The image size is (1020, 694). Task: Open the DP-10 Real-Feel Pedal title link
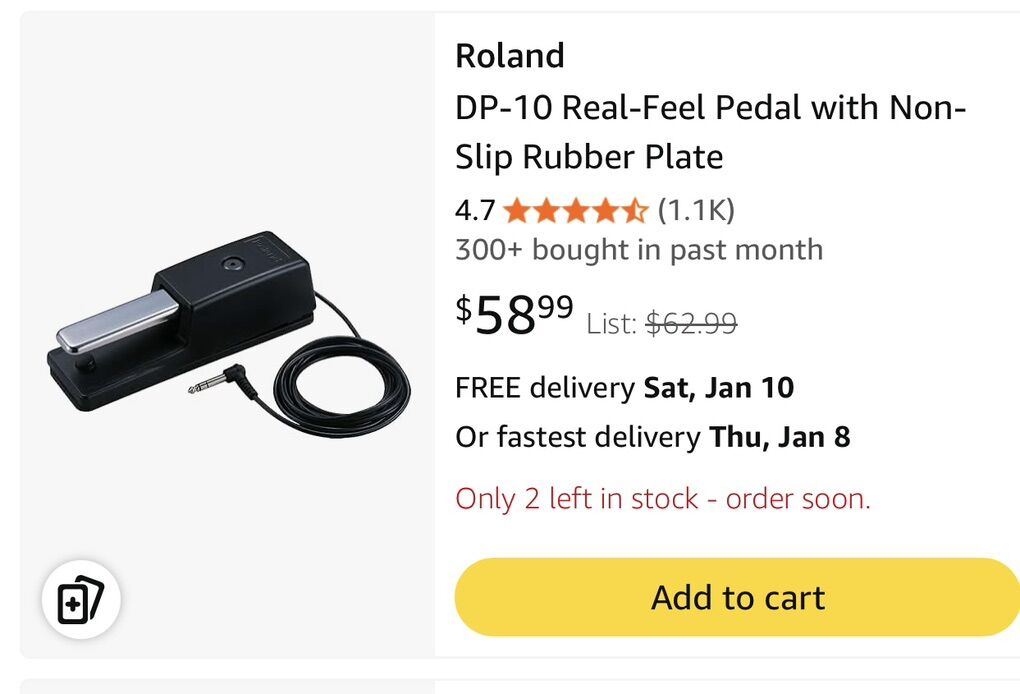point(710,131)
